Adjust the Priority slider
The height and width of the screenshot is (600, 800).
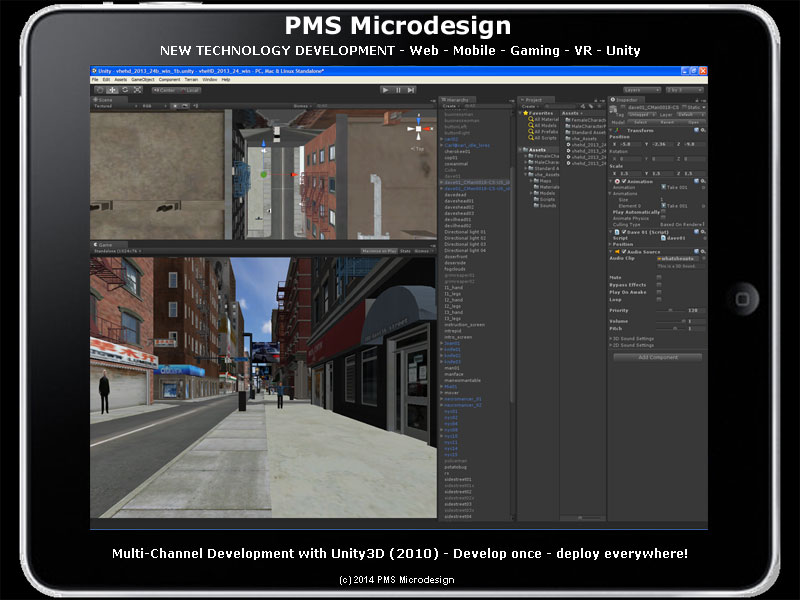670,310
